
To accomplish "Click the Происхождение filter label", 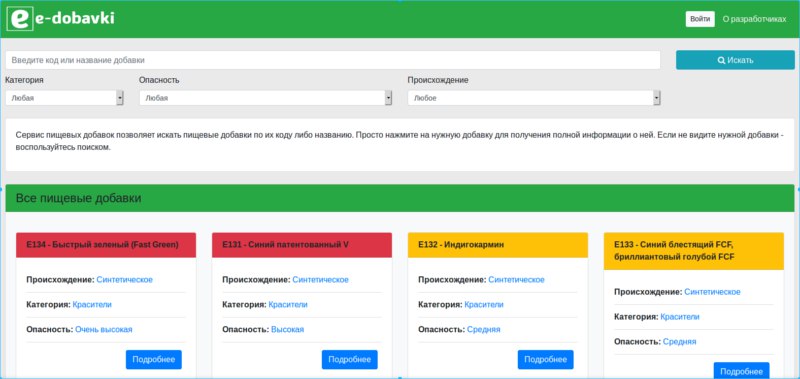I will coord(438,80).
